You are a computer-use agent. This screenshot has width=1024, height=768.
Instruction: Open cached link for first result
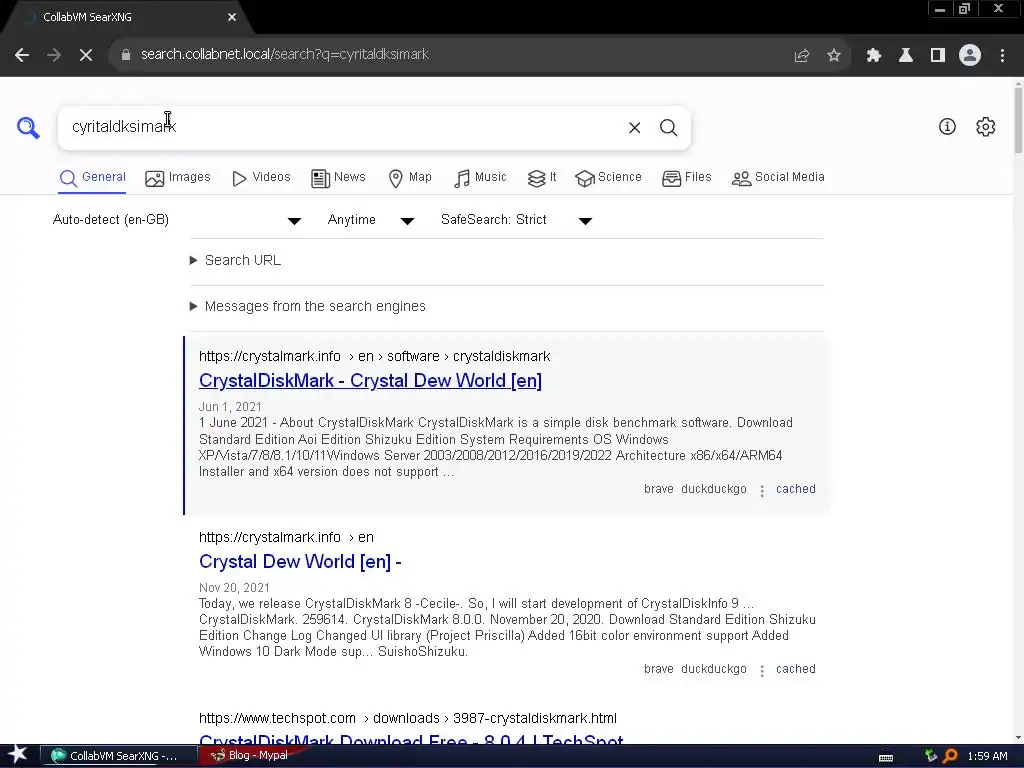click(x=795, y=489)
